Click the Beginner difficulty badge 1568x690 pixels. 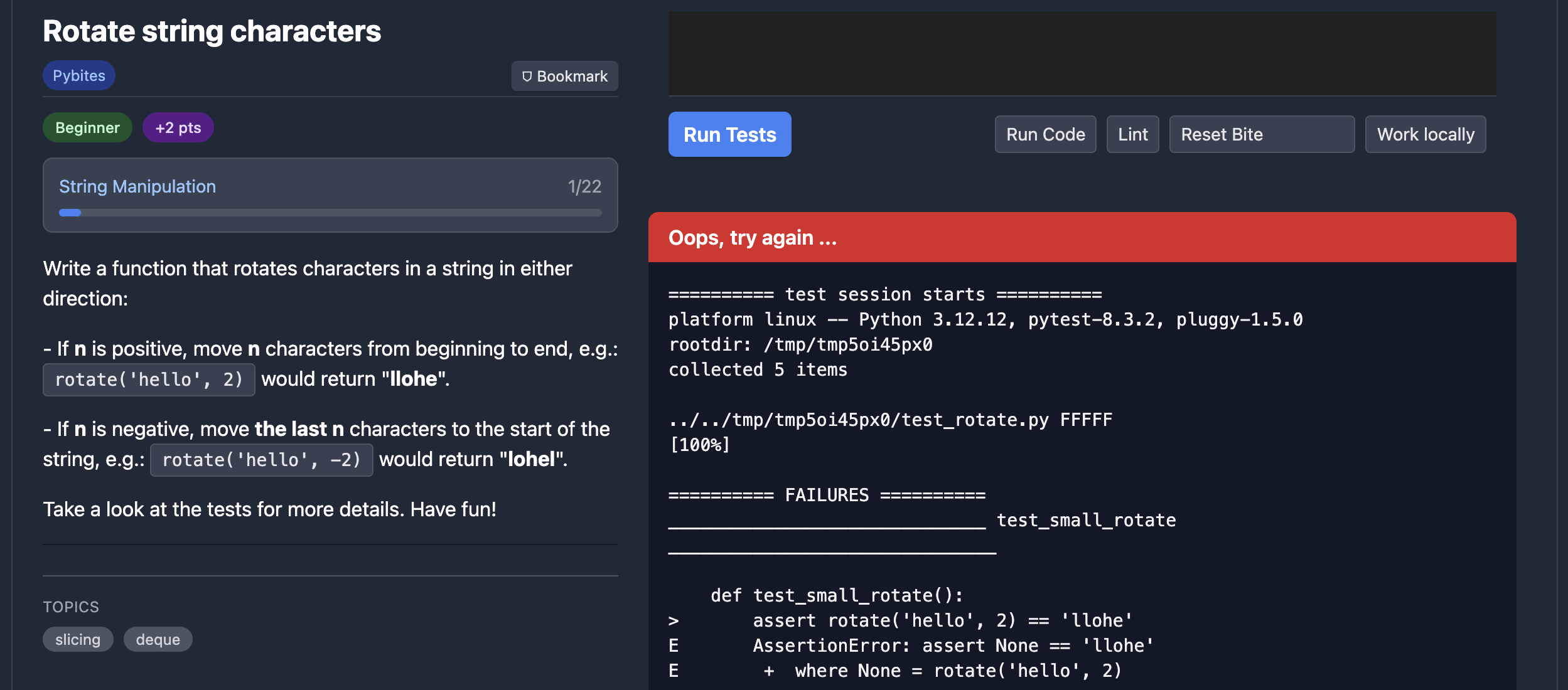pyautogui.click(x=87, y=128)
